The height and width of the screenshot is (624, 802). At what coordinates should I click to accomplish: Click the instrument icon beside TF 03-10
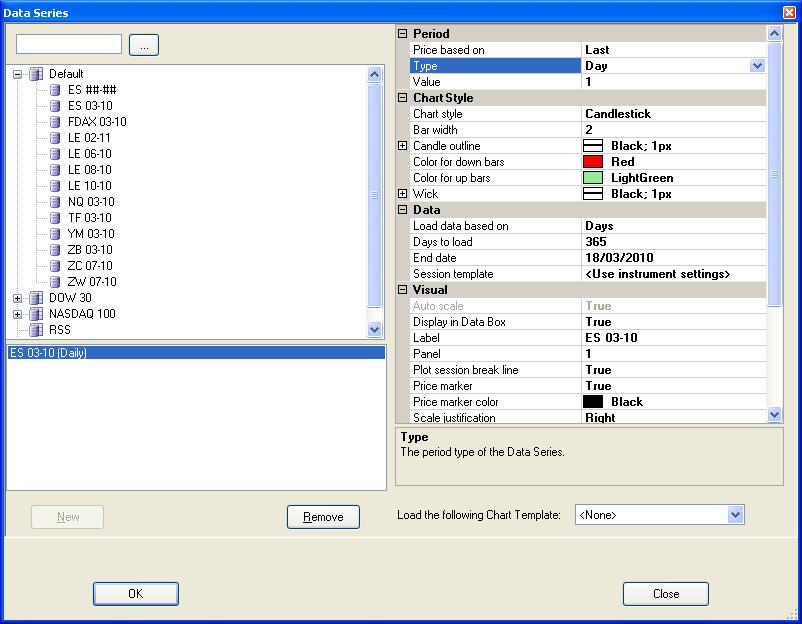[x=55, y=218]
